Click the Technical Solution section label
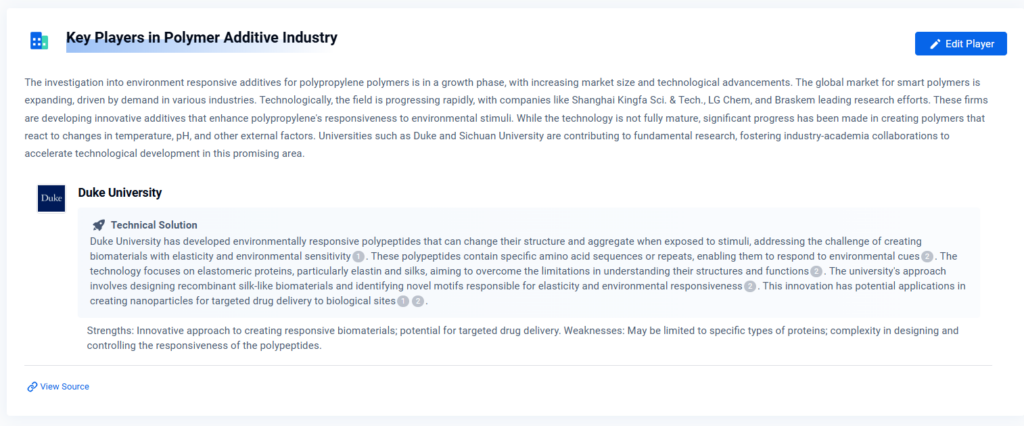This screenshot has height=426, width=1024. point(154,225)
